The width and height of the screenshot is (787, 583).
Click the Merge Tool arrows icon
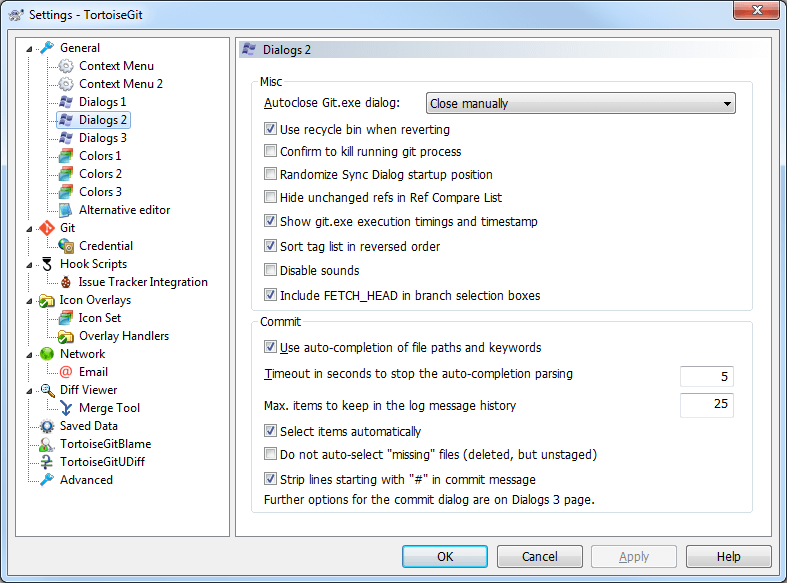click(66, 408)
